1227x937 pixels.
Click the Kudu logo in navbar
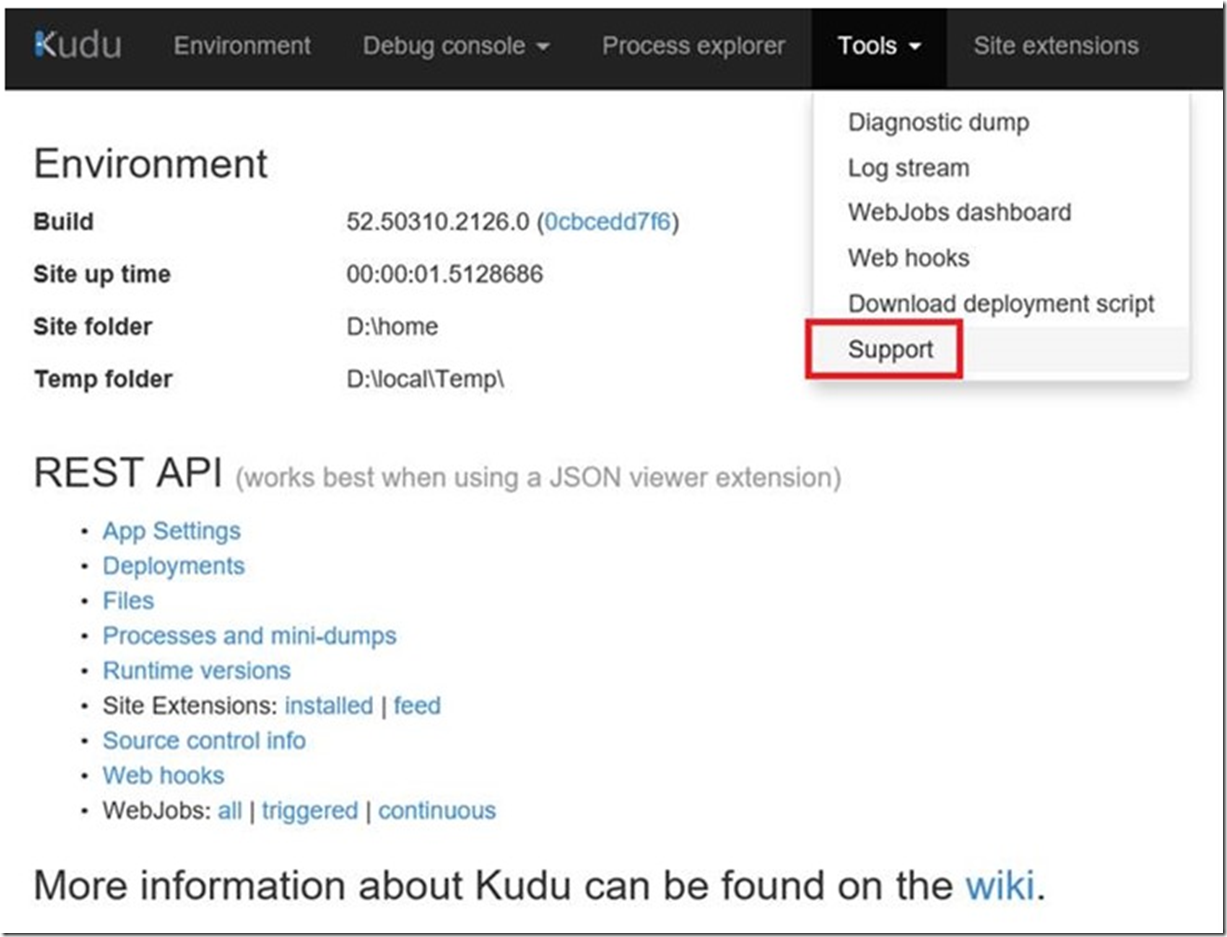(78, 46)
